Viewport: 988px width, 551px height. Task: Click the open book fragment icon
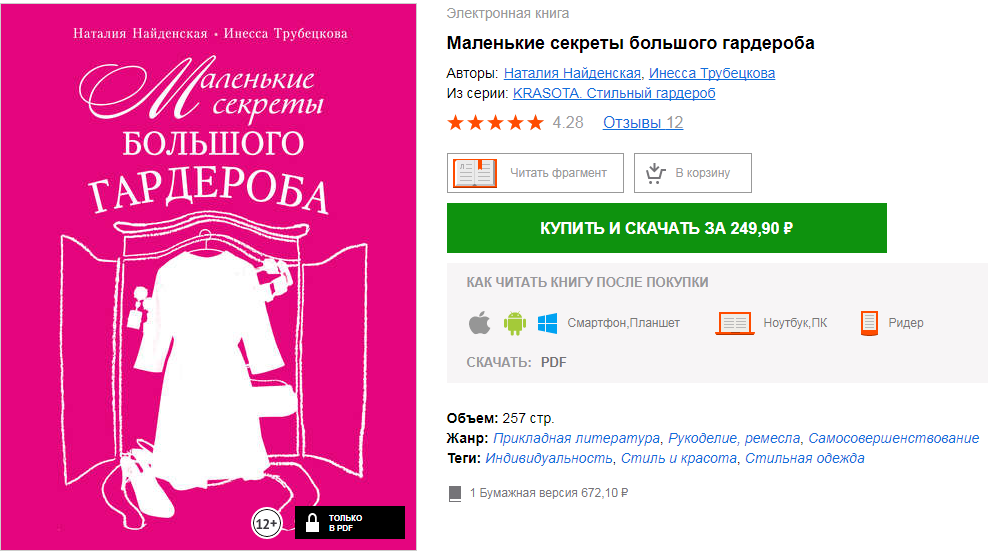[475, 173]
